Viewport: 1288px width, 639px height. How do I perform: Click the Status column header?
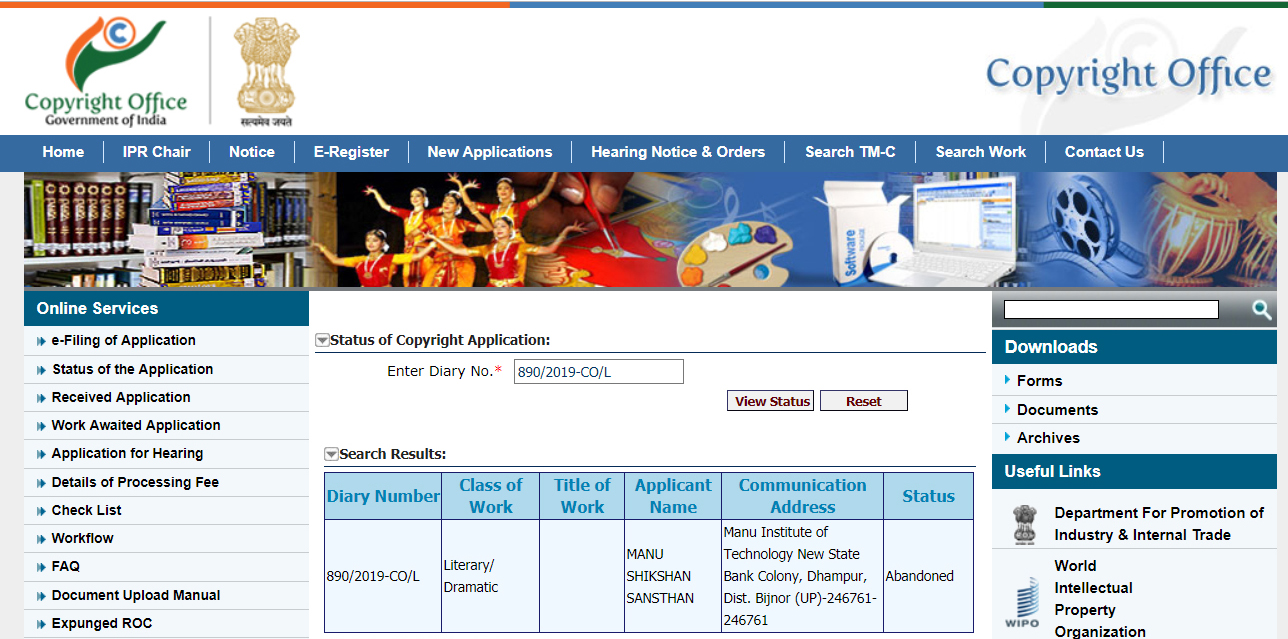pyautogui.click(x=928, y=496)
